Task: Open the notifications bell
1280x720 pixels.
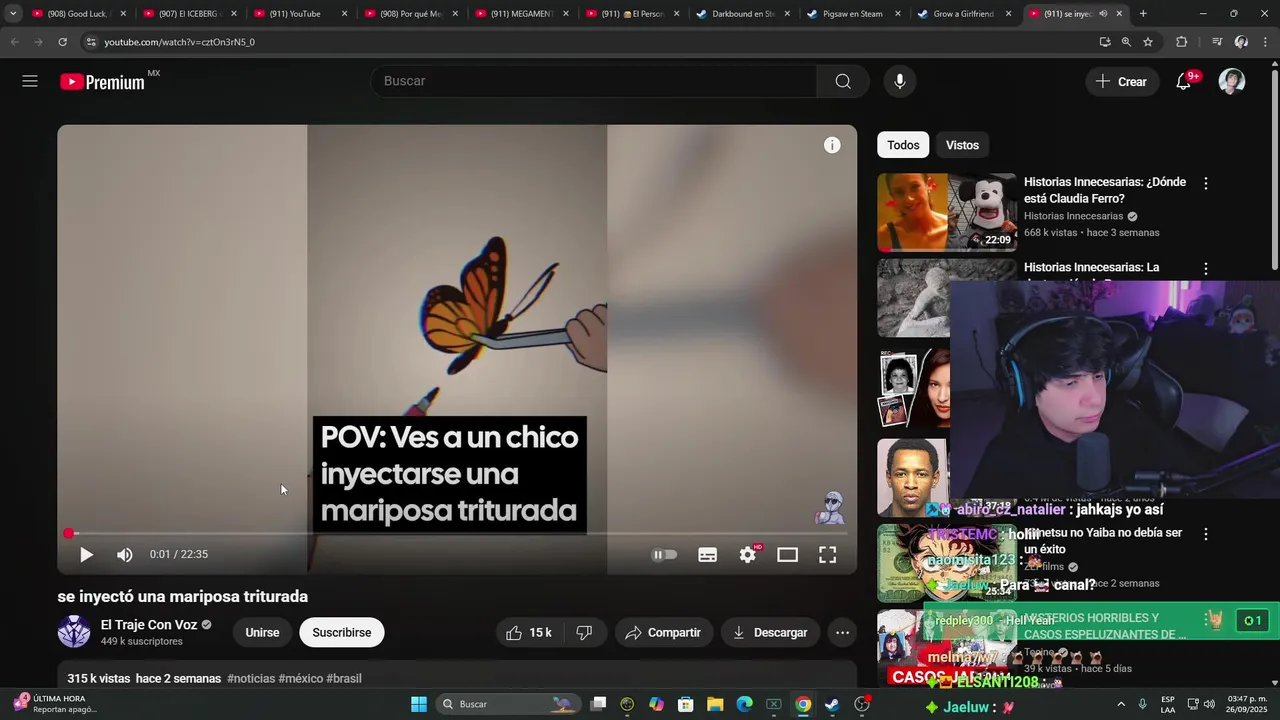Action: point(1183,81)
